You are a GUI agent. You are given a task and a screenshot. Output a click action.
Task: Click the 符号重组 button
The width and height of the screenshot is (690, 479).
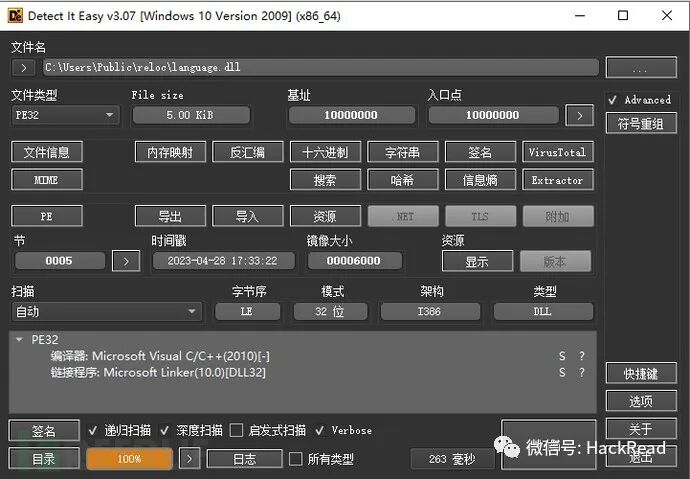[x=641, y=124]
